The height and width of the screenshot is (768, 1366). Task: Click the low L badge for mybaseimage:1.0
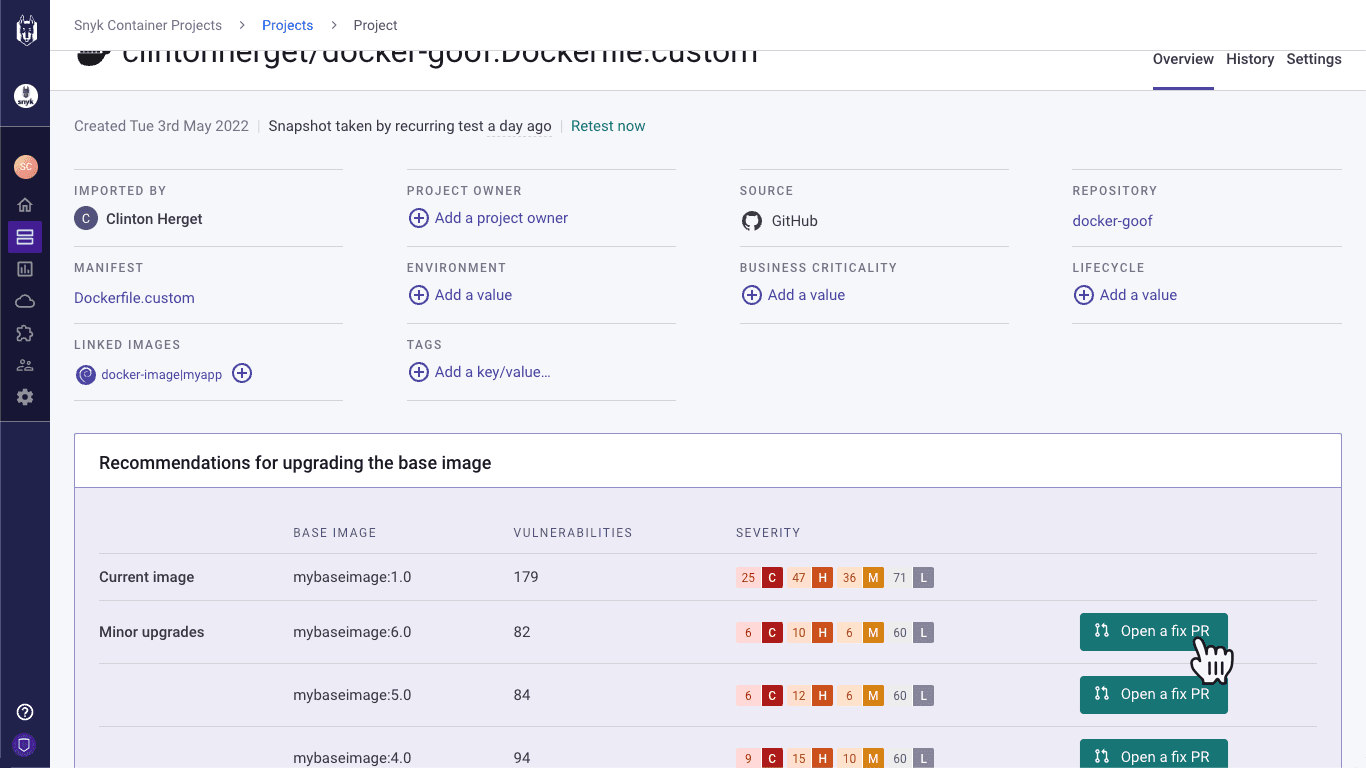tap(924, 578)
